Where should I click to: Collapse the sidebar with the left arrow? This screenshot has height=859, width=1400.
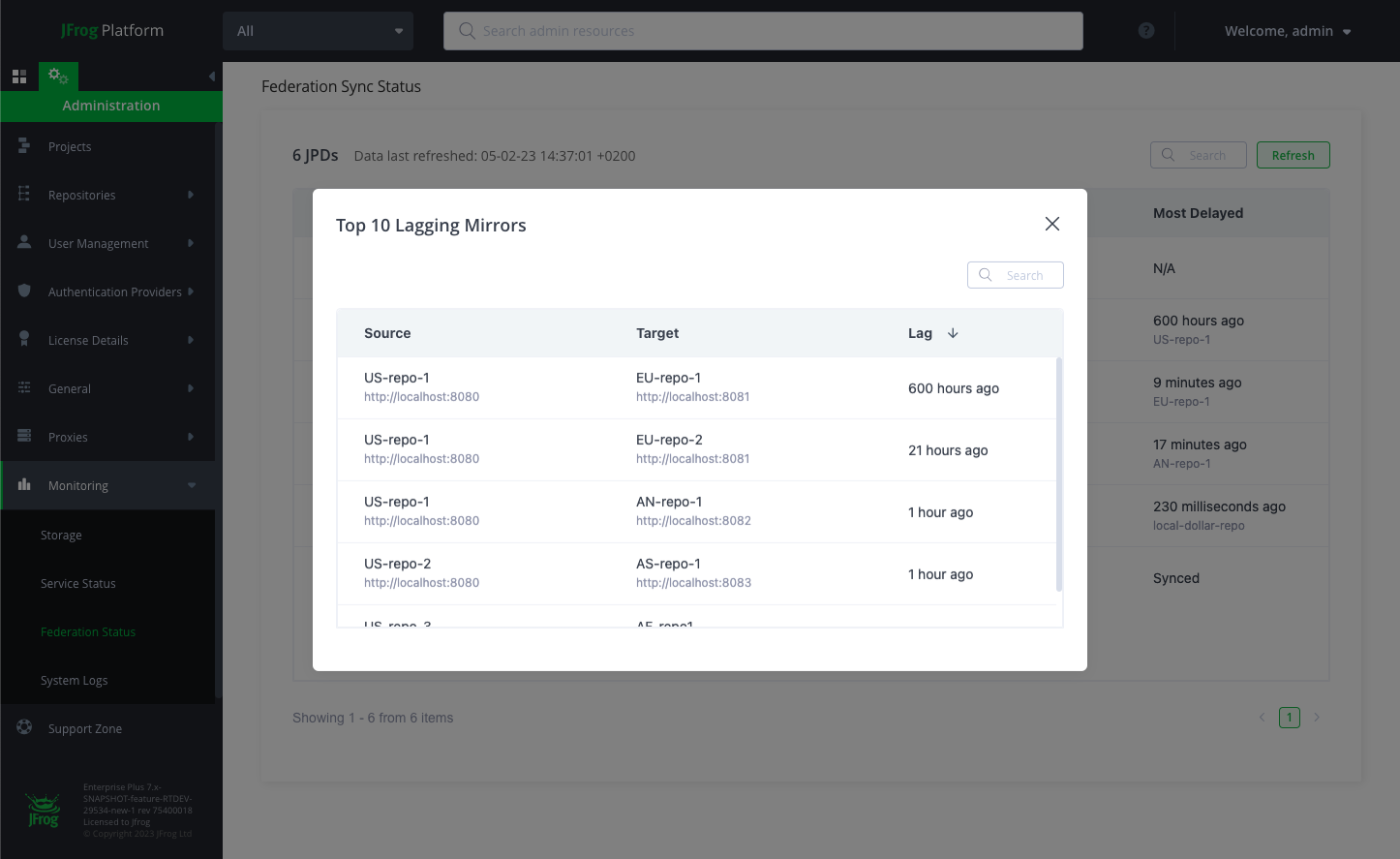click(211, 77)
